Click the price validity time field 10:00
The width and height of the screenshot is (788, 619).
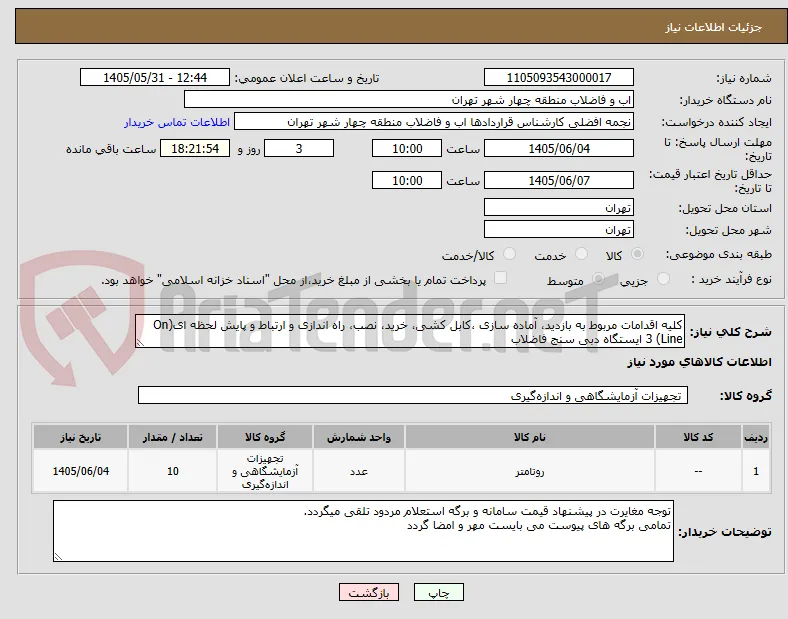coord(407,180)
